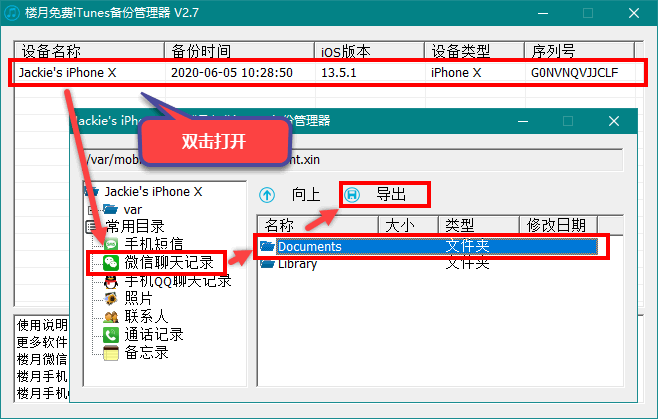The width and height of the screenshot is (658, 419).
Task: Click 设备名称 column header in main window
Action: [89, 51]
